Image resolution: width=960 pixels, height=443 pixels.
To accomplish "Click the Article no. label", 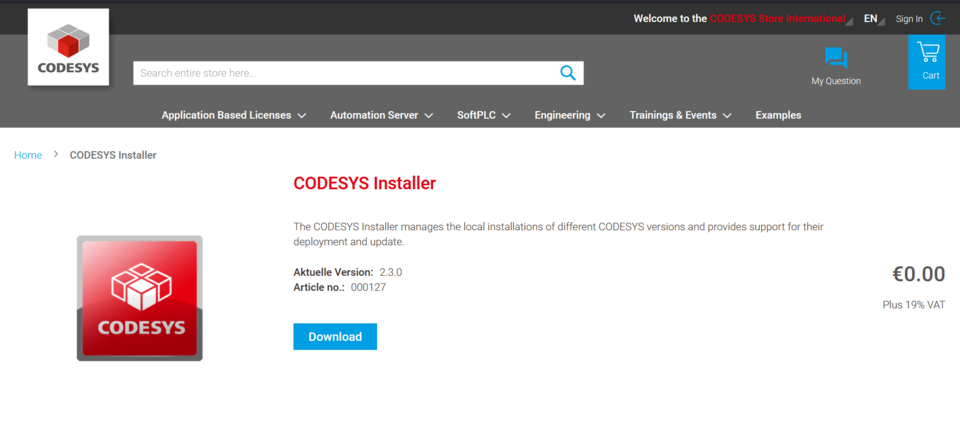I will 319,287.
